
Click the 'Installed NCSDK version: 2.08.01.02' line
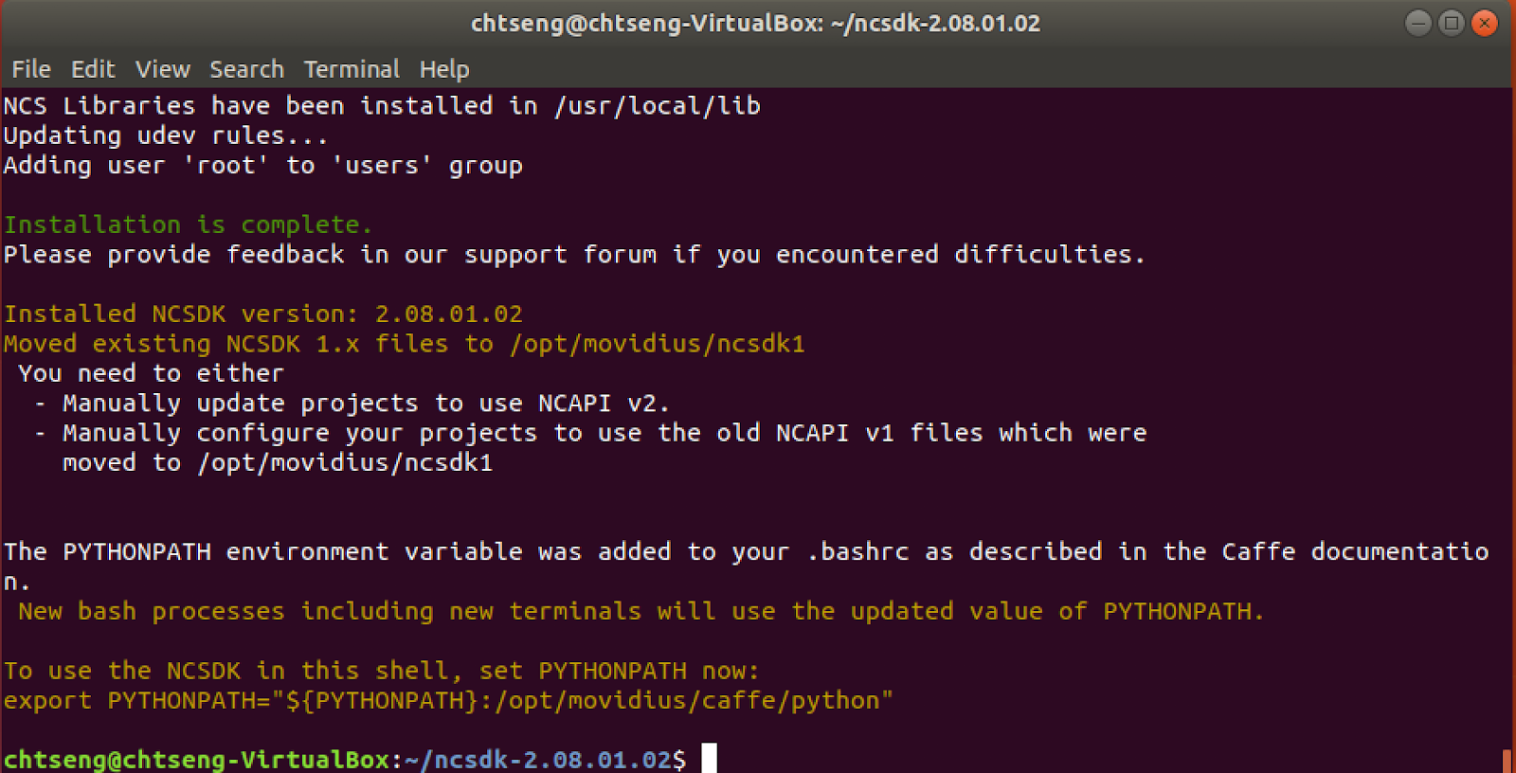[x=263, y=313]
